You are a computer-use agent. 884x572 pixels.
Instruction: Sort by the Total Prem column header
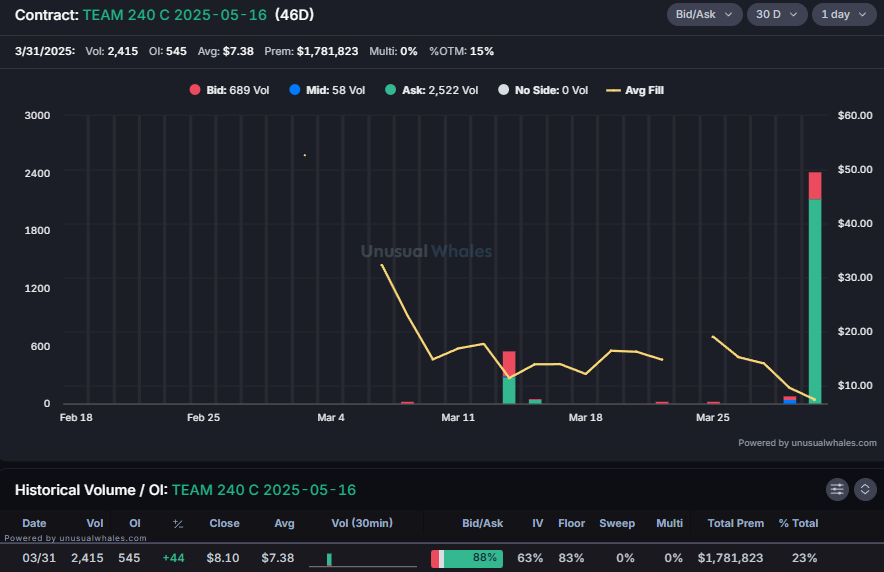[736, 523]
